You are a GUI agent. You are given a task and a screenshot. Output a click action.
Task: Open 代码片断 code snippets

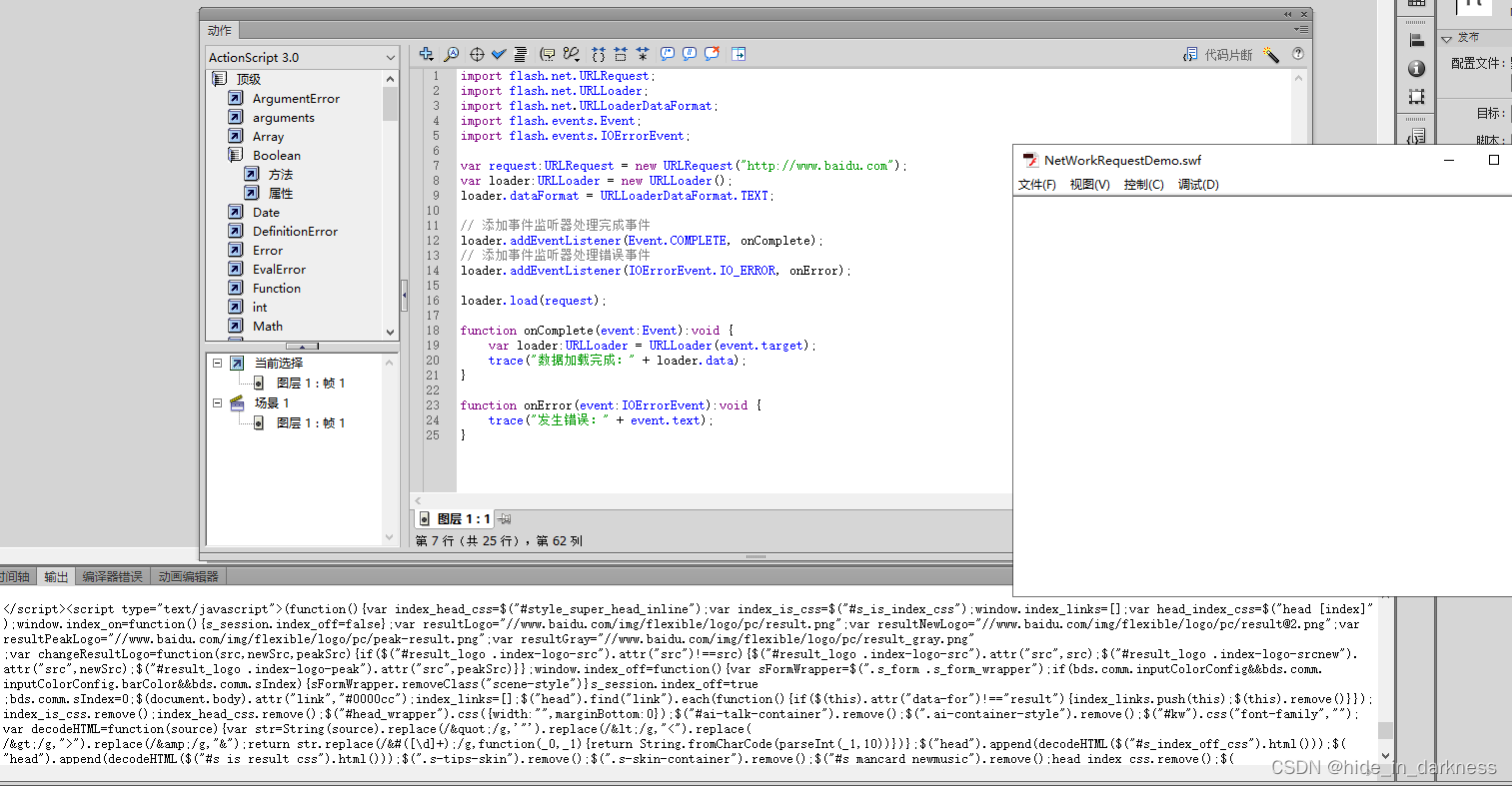click(1217, 55)
